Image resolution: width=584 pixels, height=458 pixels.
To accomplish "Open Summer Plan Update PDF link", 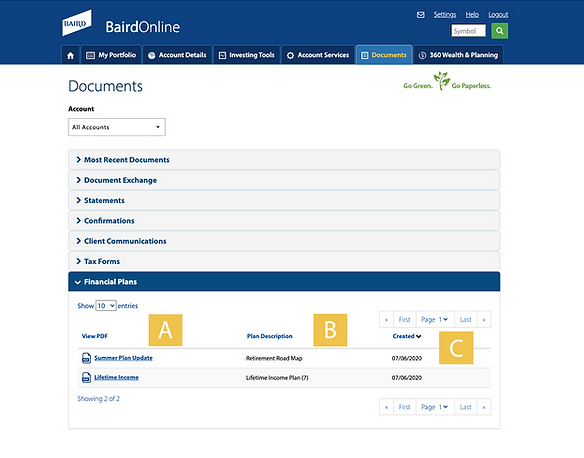I will 123,358.
